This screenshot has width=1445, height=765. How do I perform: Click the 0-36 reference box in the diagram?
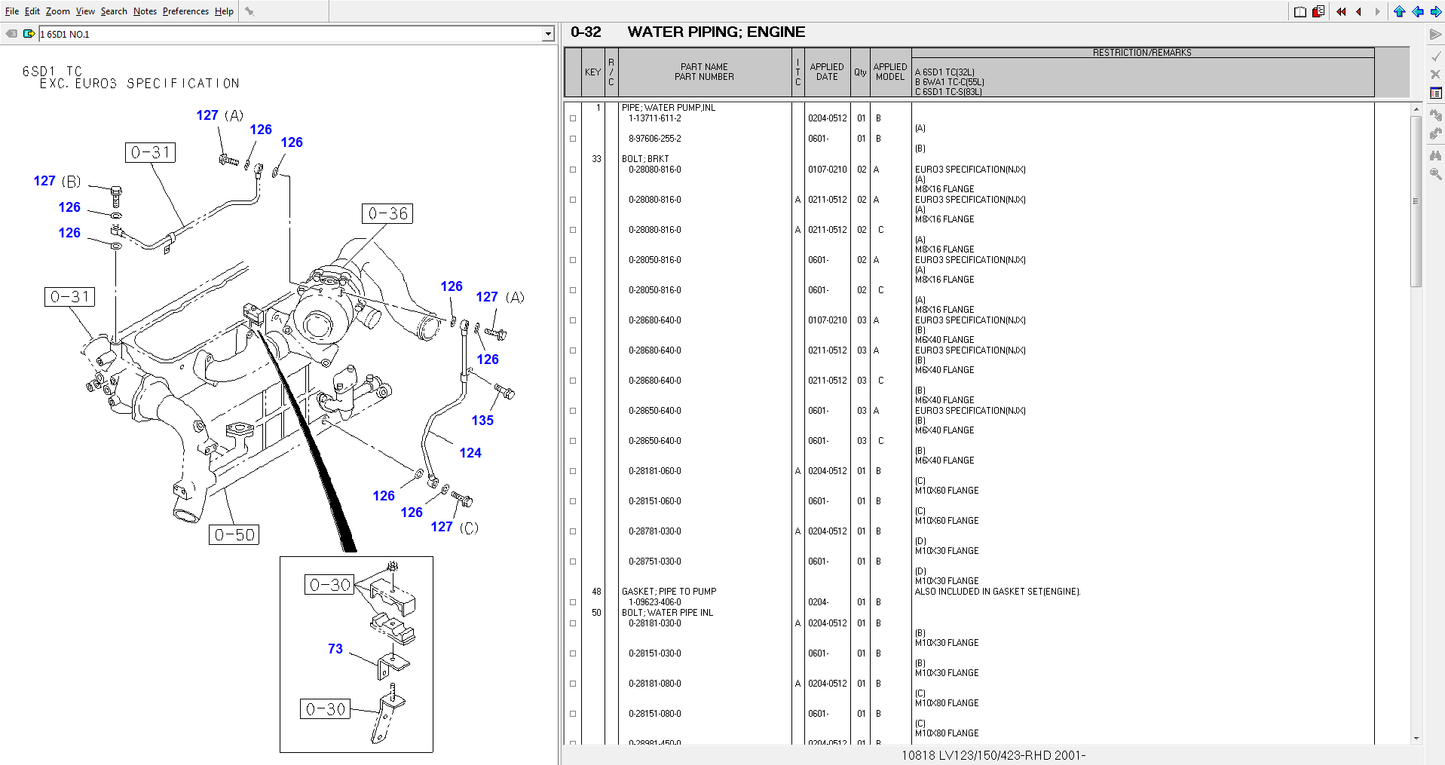coord(386,213)
